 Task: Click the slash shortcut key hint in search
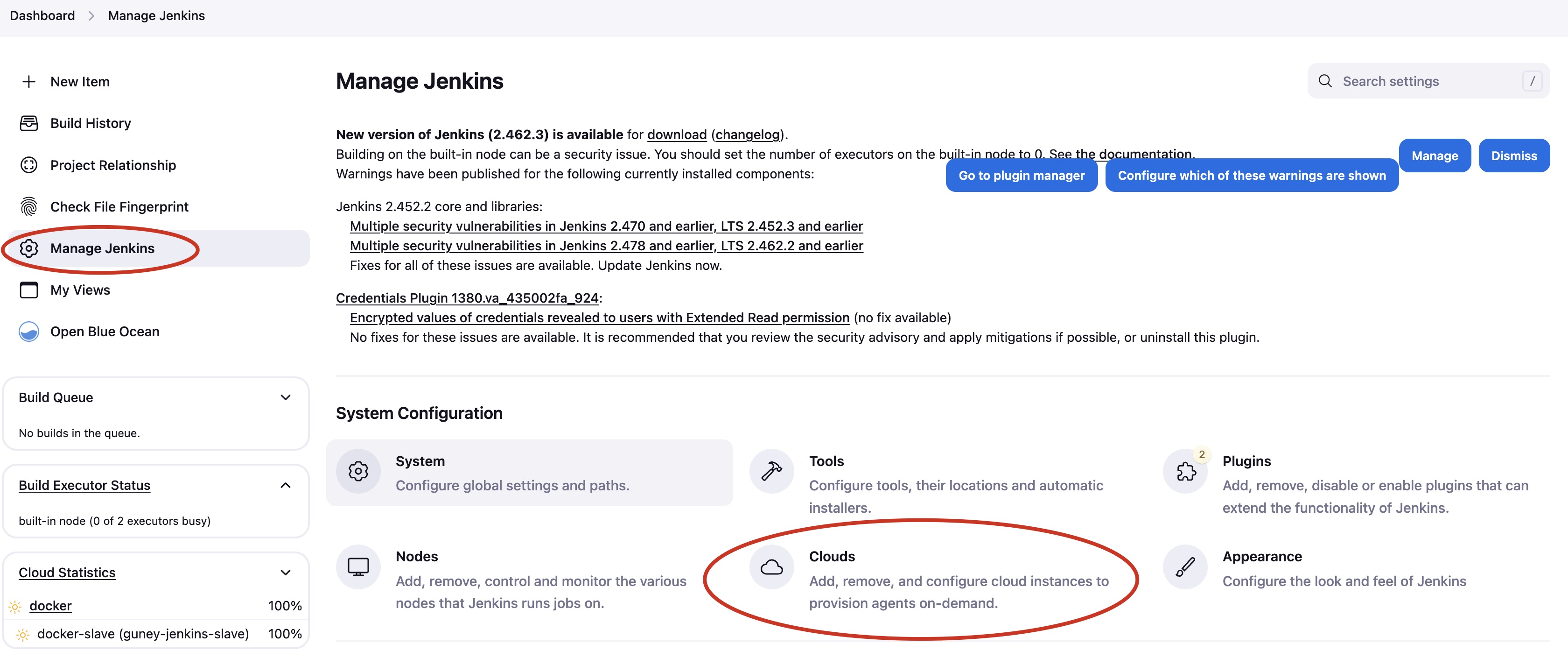coord(1532,81)
